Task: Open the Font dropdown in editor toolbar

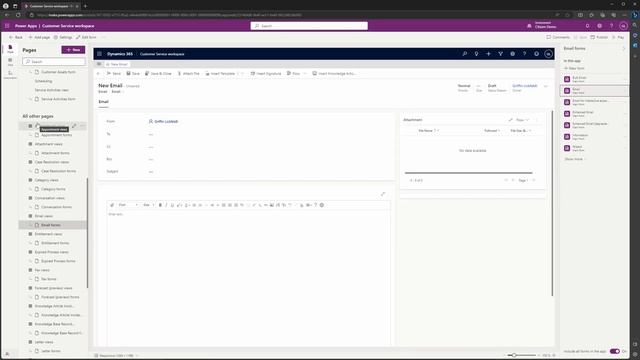Action: (x=128, y=205)
